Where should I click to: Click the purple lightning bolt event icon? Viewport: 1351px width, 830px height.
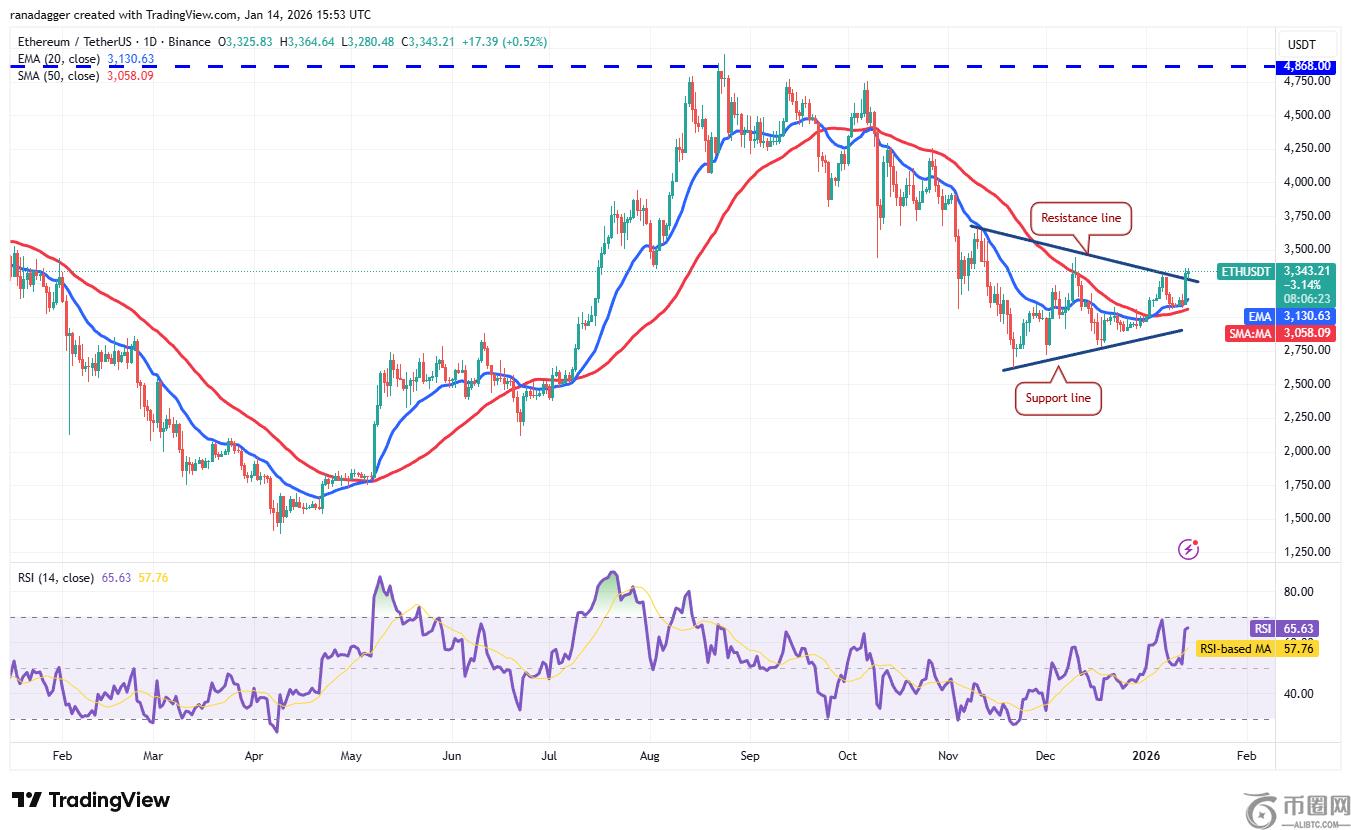pyautogui.click(x=1188, y=548)
